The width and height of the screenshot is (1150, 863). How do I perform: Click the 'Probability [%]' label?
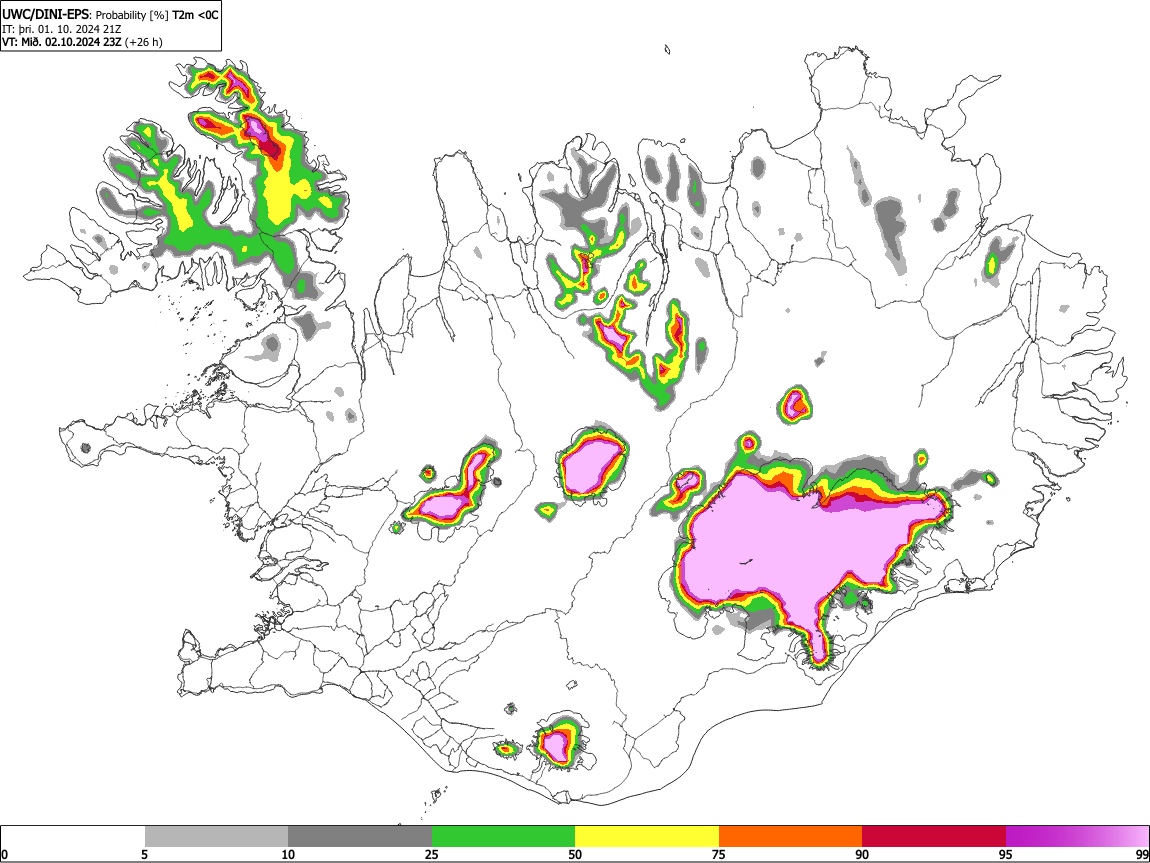[x=133, y=15]
